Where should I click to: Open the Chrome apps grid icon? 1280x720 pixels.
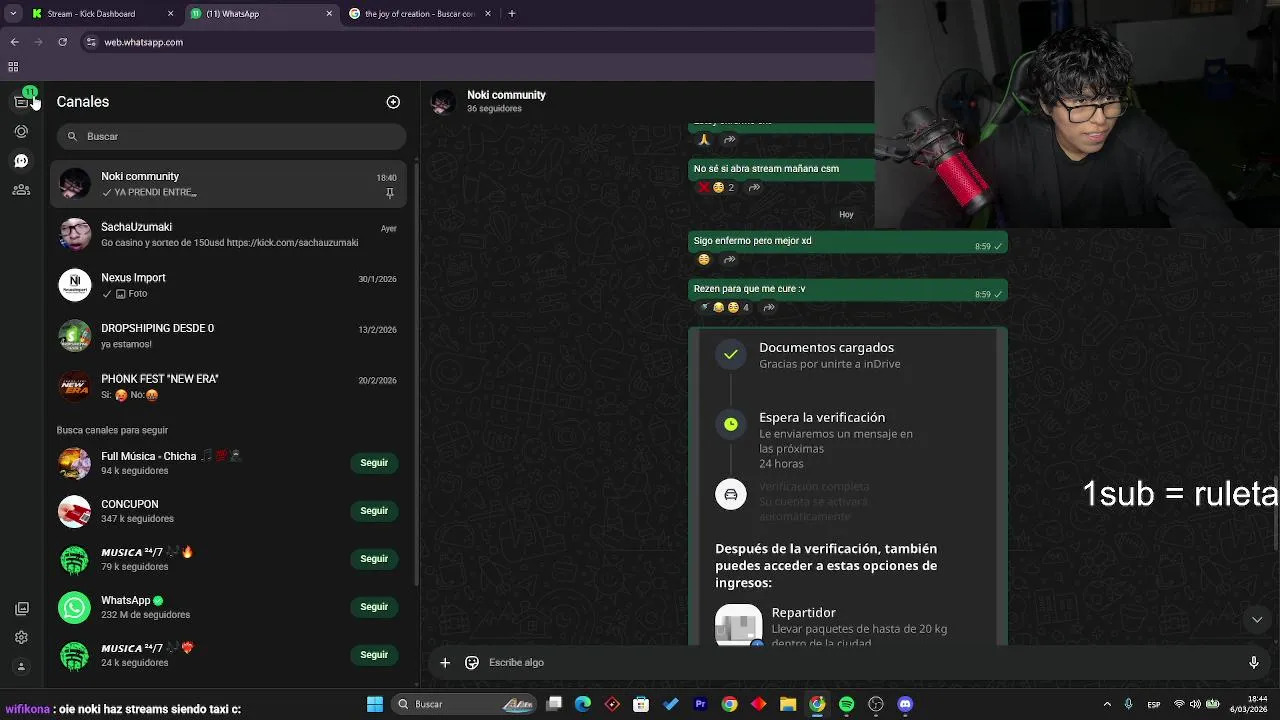pyautogui.click(x=13, y=67)
